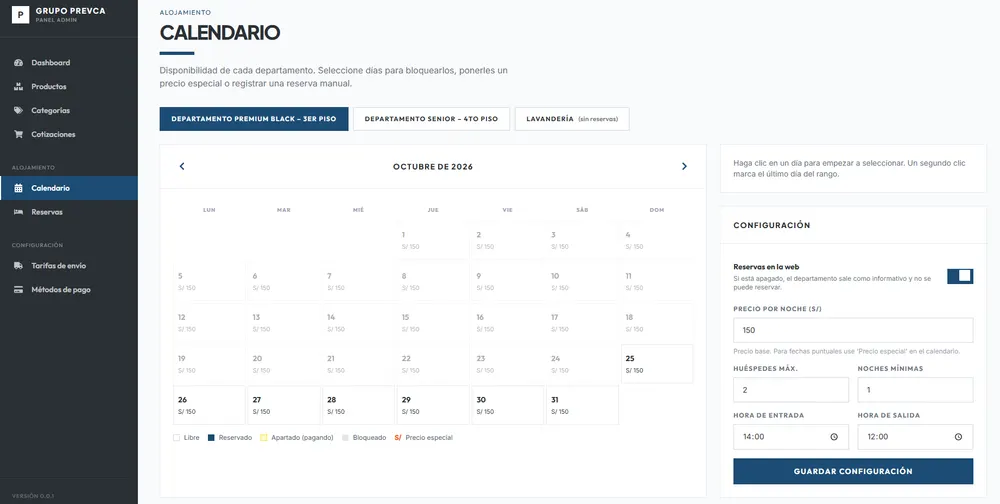
Task: Open clock picker in Hora de entrada
Action: click(834, 437)
